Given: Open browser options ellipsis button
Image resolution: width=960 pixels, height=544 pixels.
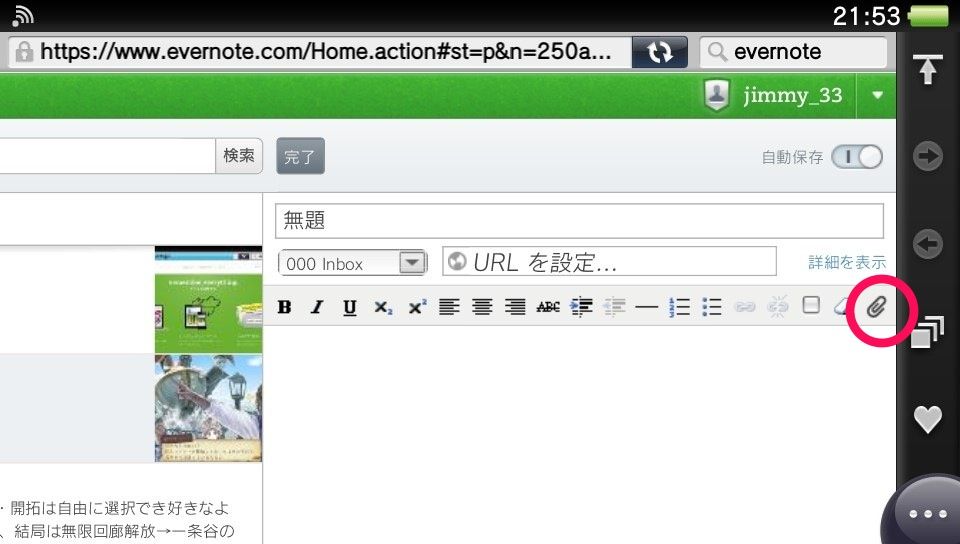Looking at the screenshot, I should pyautogui.click(x=928, y=514).
